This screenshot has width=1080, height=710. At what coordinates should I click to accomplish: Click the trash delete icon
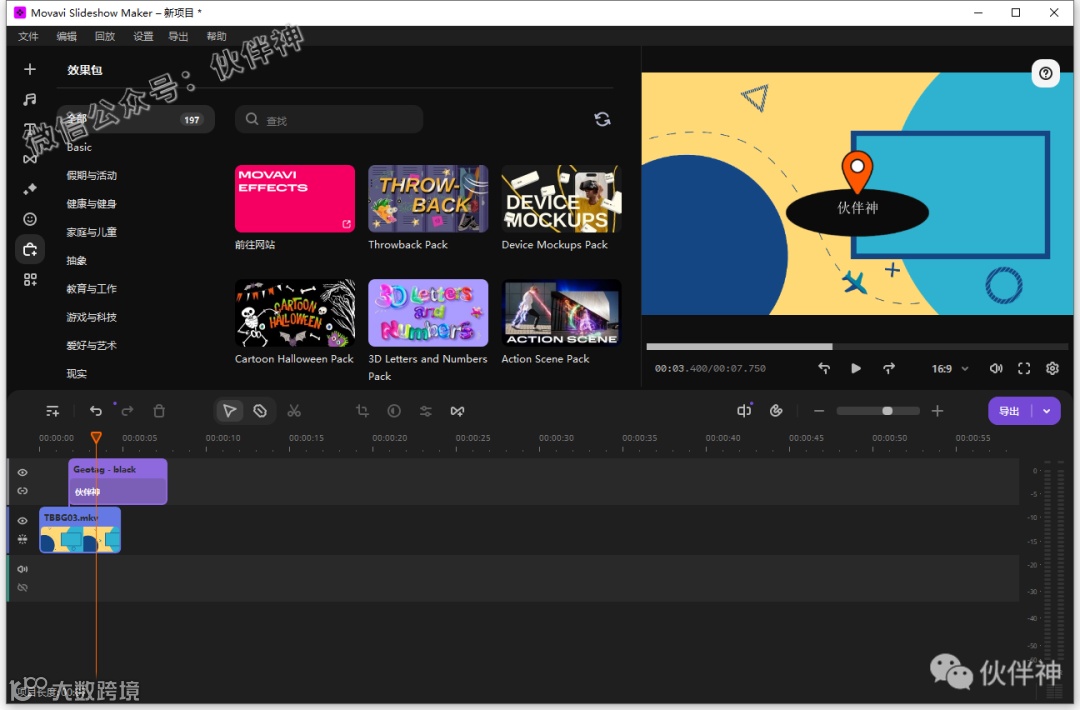pyautogui.click(x=159, y=411)
